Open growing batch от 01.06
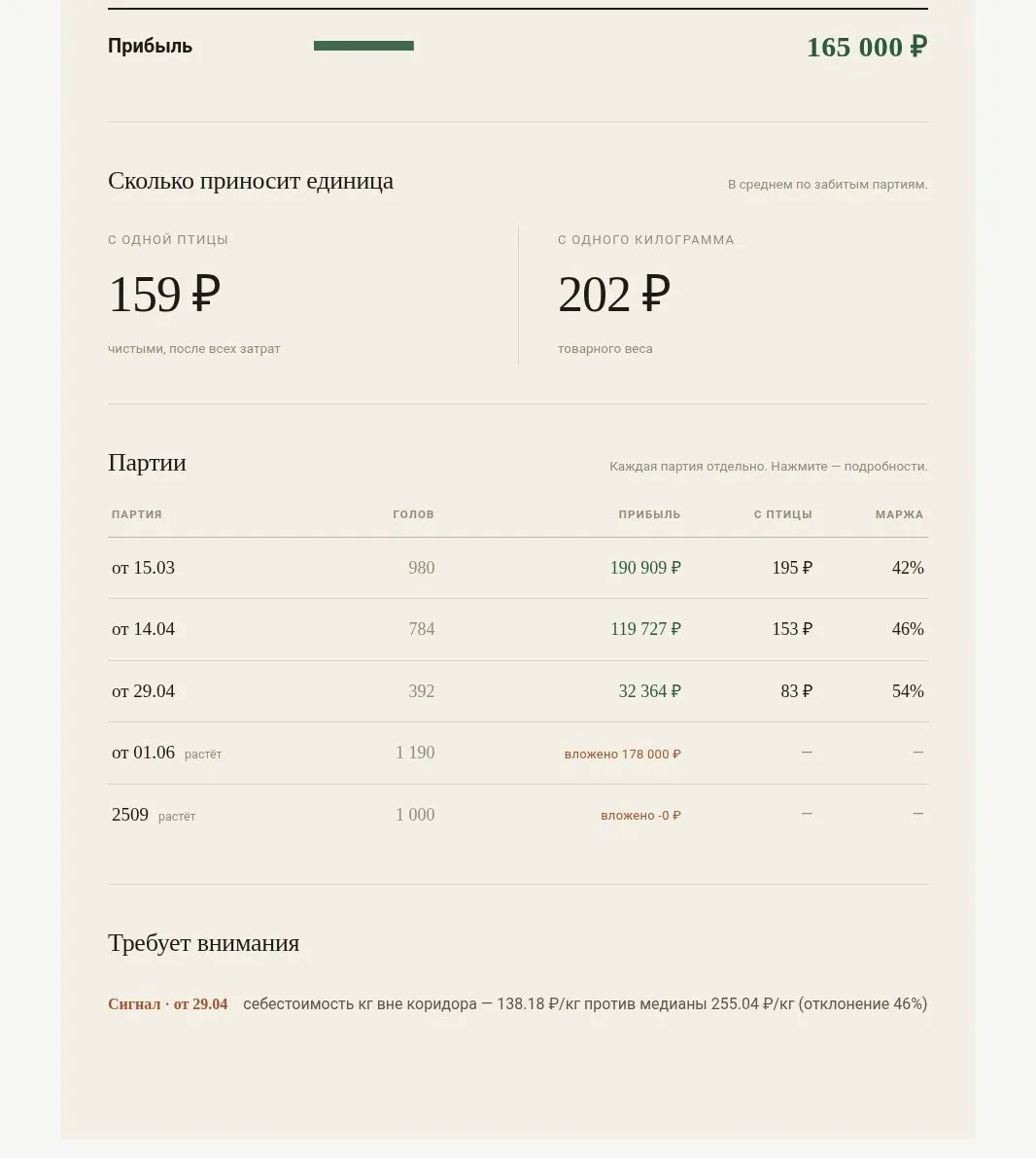Screen dimensions: 1036x1158 (518, 753)
